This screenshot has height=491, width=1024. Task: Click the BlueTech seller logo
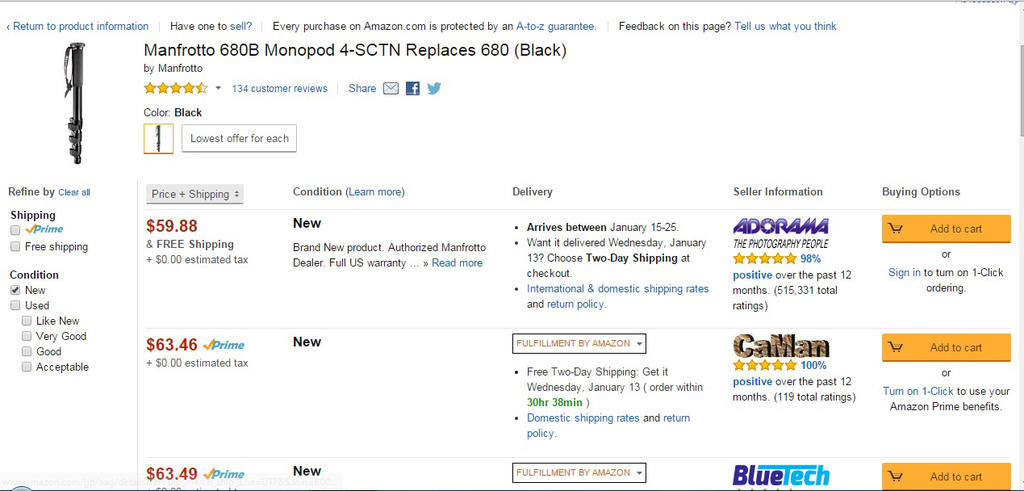click(x=781, y=475)
